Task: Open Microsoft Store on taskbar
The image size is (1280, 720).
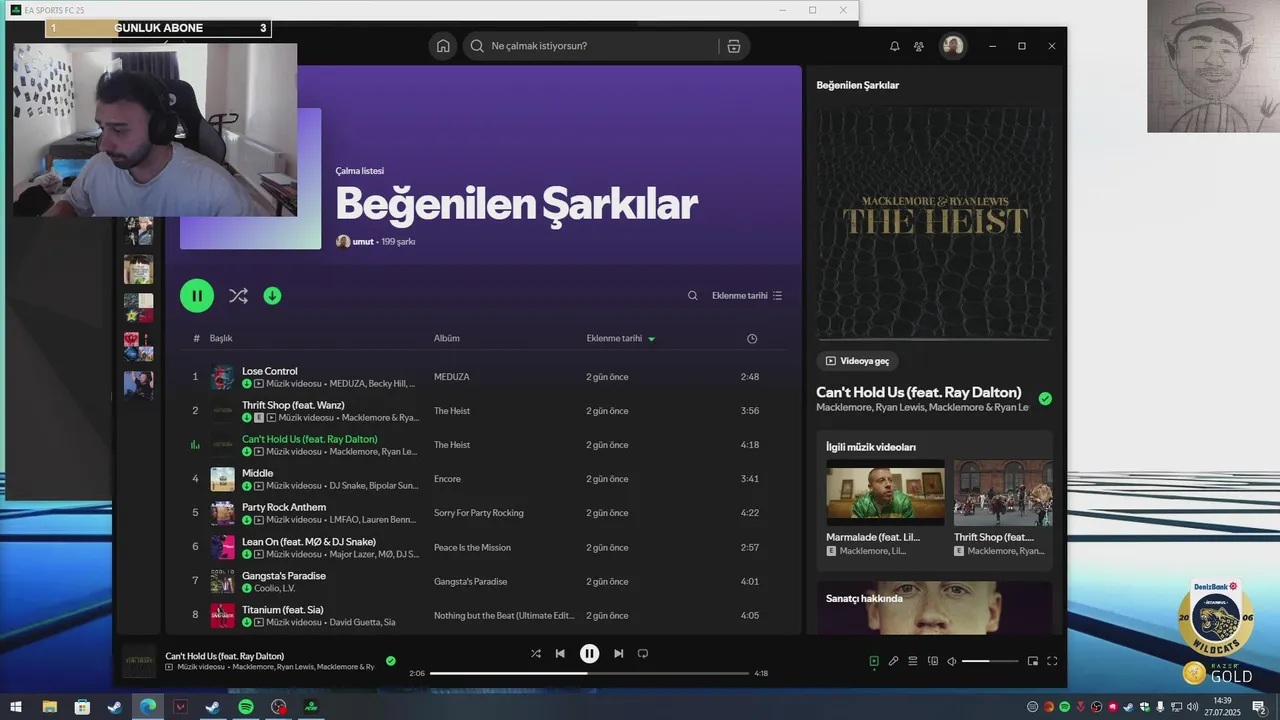Action: click(82, 707)
